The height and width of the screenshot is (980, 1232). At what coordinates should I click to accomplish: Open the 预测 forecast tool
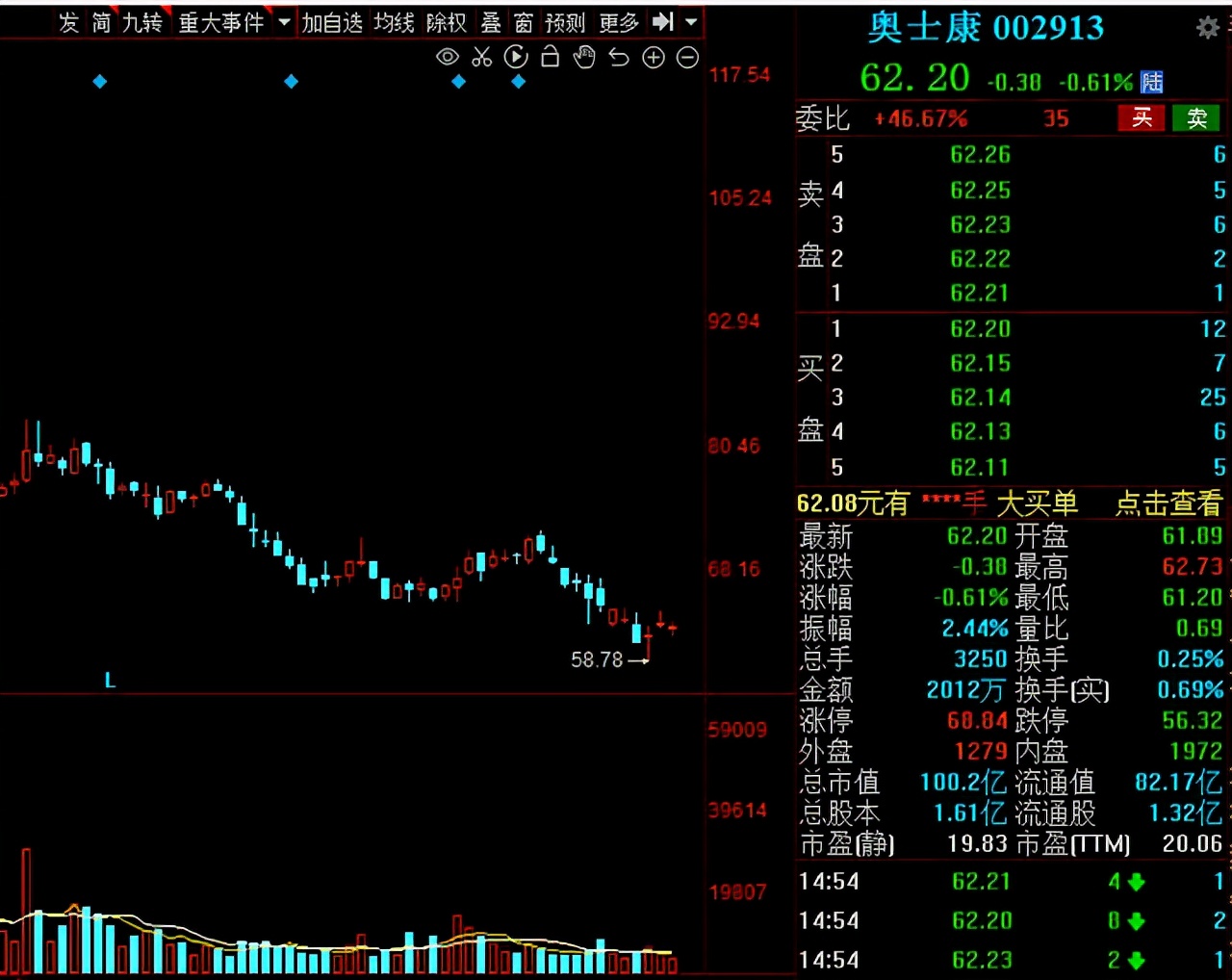pyautogui.click(x=565, y=22)
